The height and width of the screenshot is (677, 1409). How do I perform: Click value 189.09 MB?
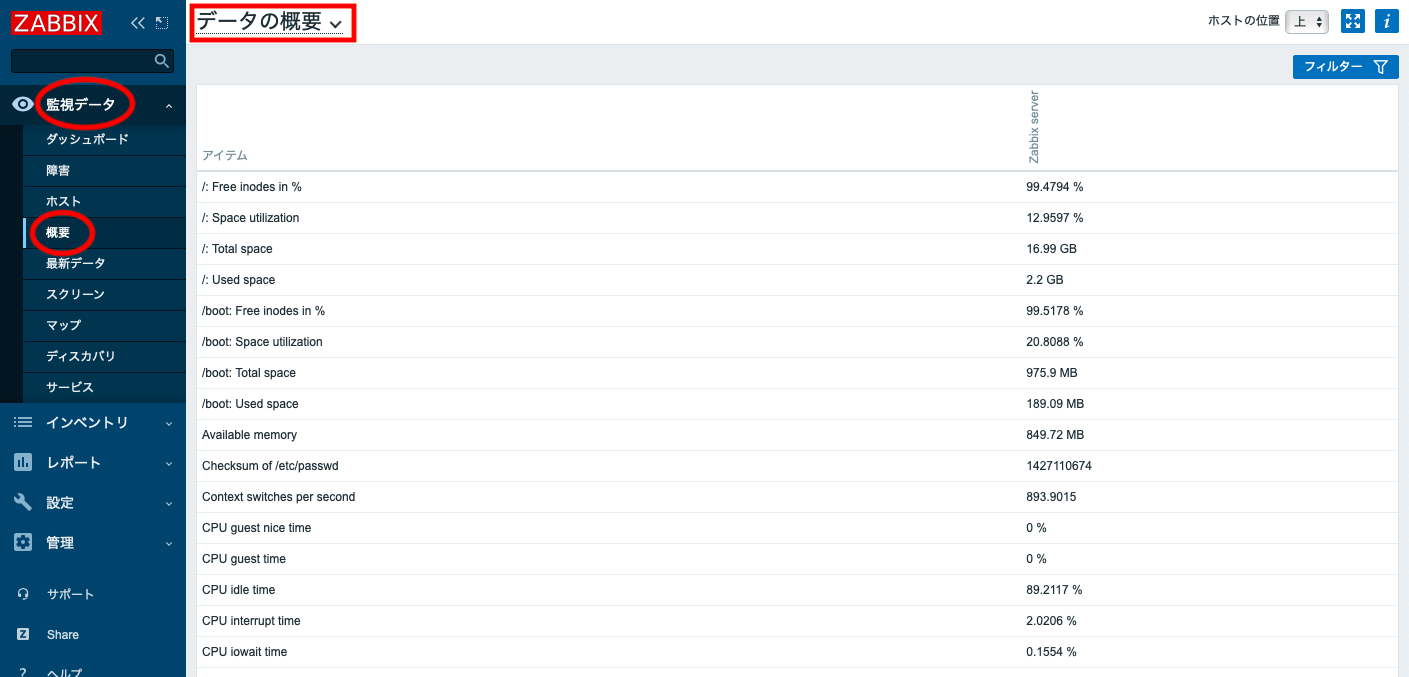pos(1055,404)
